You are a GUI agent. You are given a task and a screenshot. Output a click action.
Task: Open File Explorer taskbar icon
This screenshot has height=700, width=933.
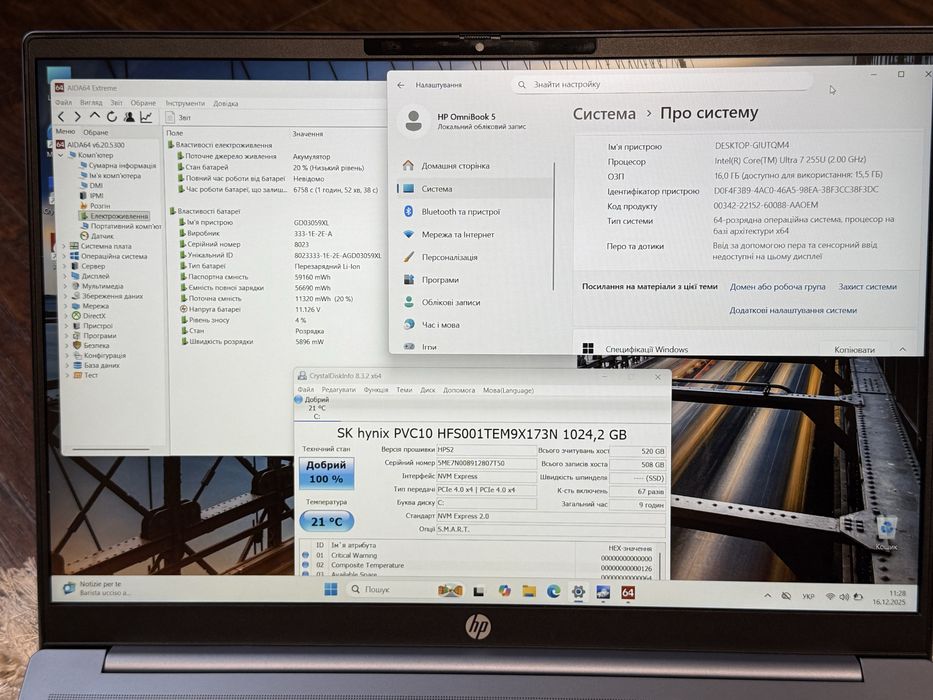pyautogui.click(x=529, y=591)
